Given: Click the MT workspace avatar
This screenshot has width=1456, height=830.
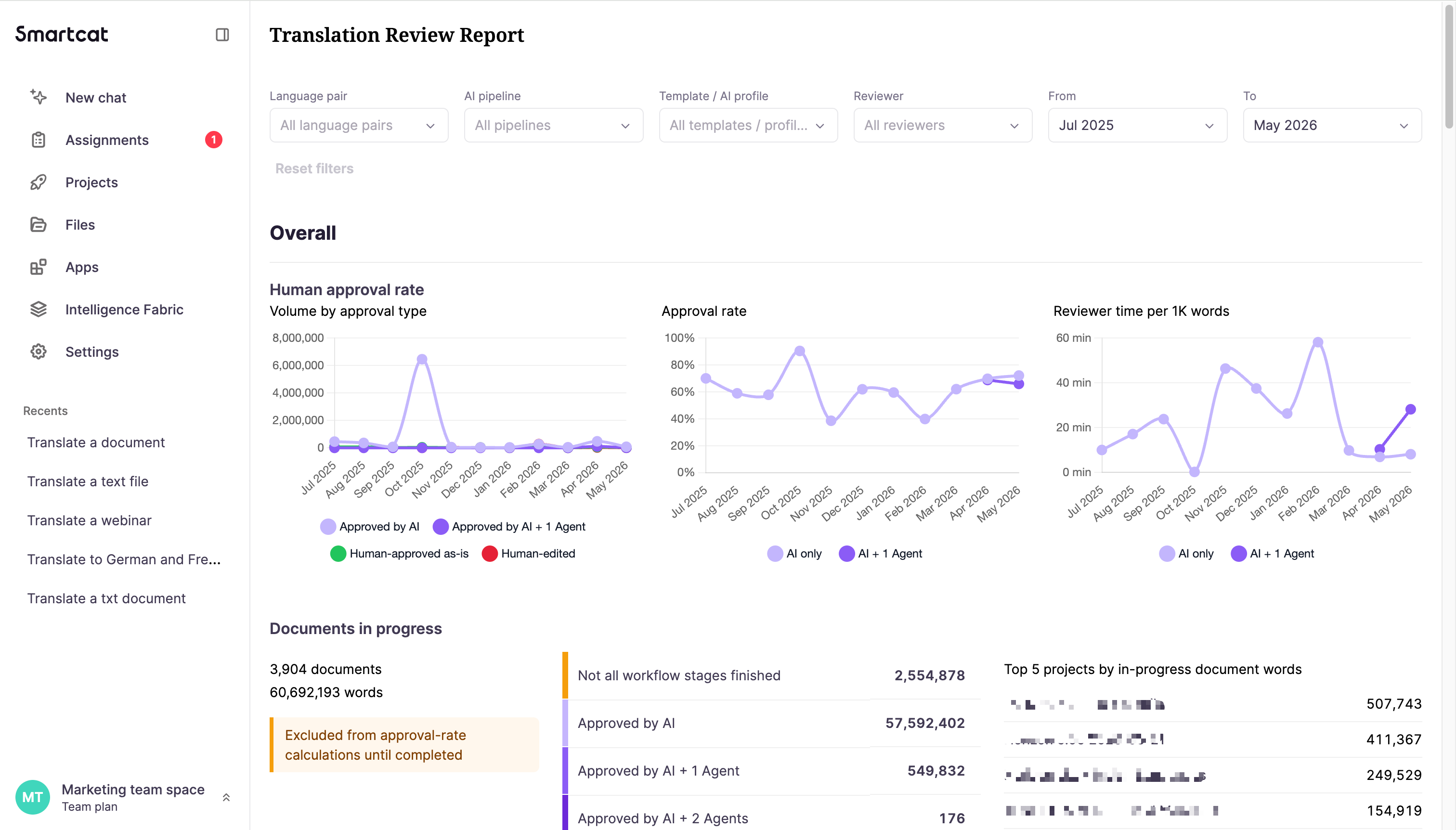Looking at the screenshot, I should point(32,797).
